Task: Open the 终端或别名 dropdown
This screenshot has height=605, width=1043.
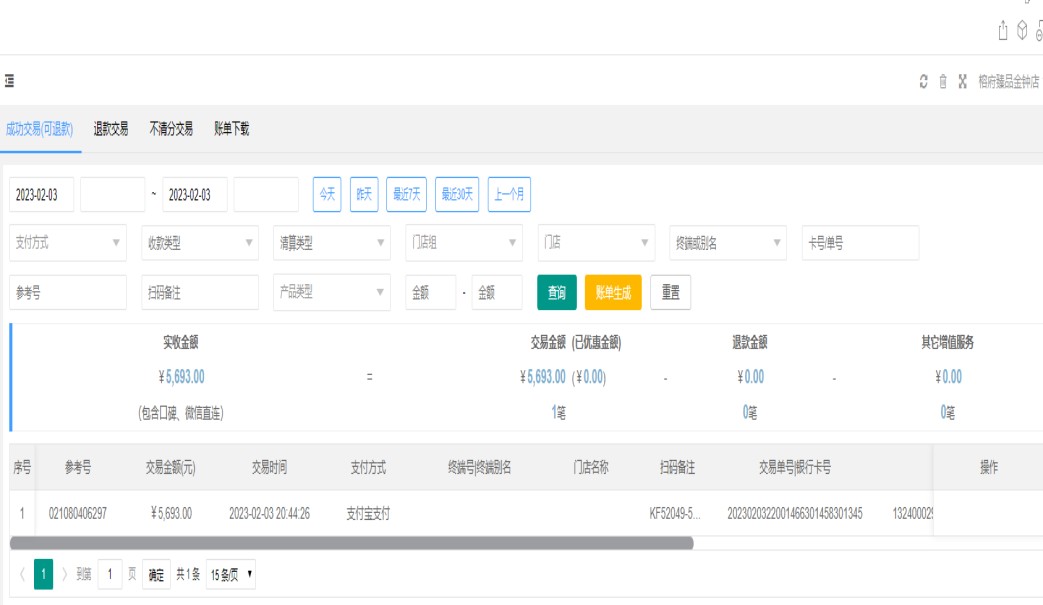Action: (x=727, y=243)
